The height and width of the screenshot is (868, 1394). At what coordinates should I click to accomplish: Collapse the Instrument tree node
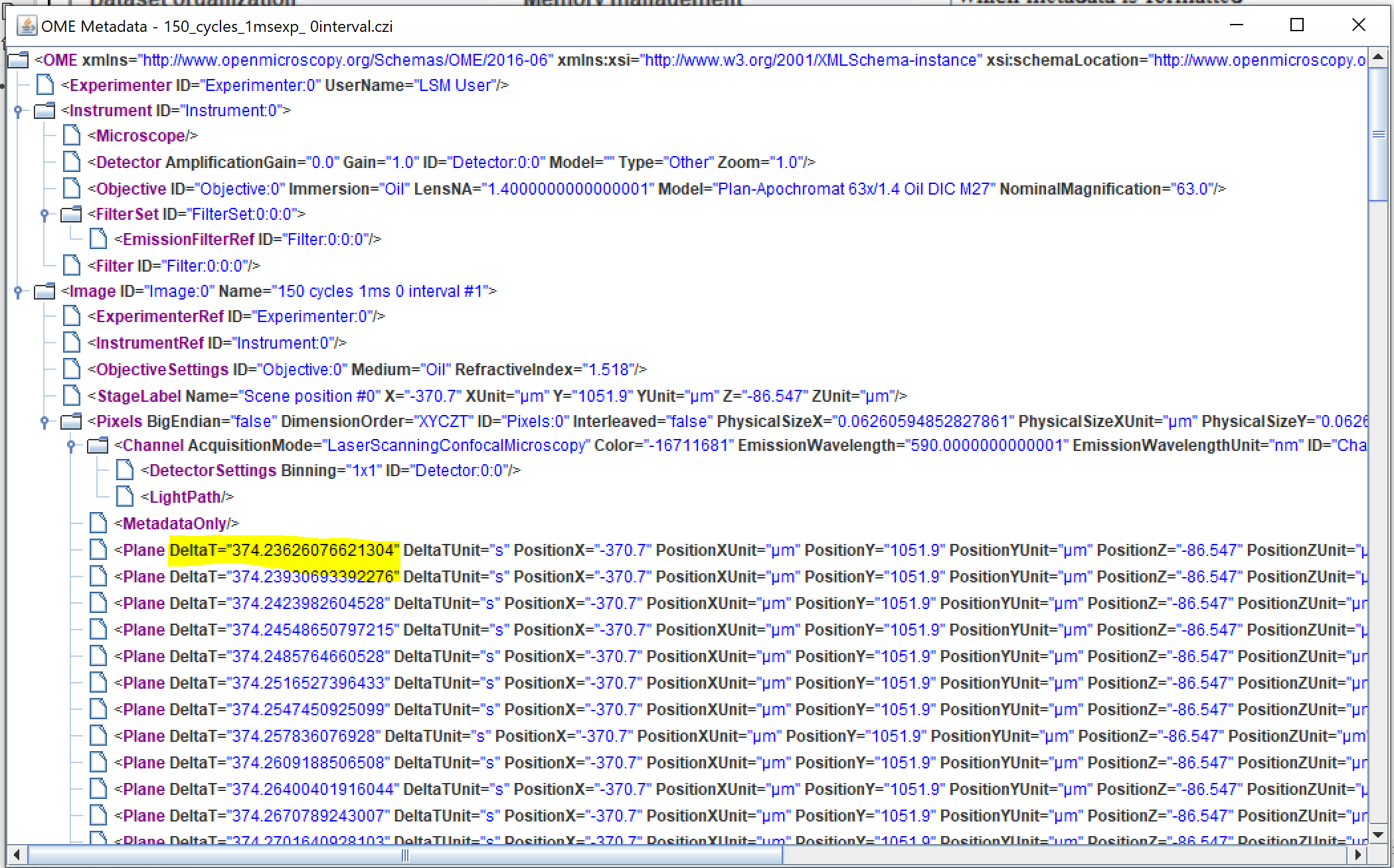click(18, 110)
